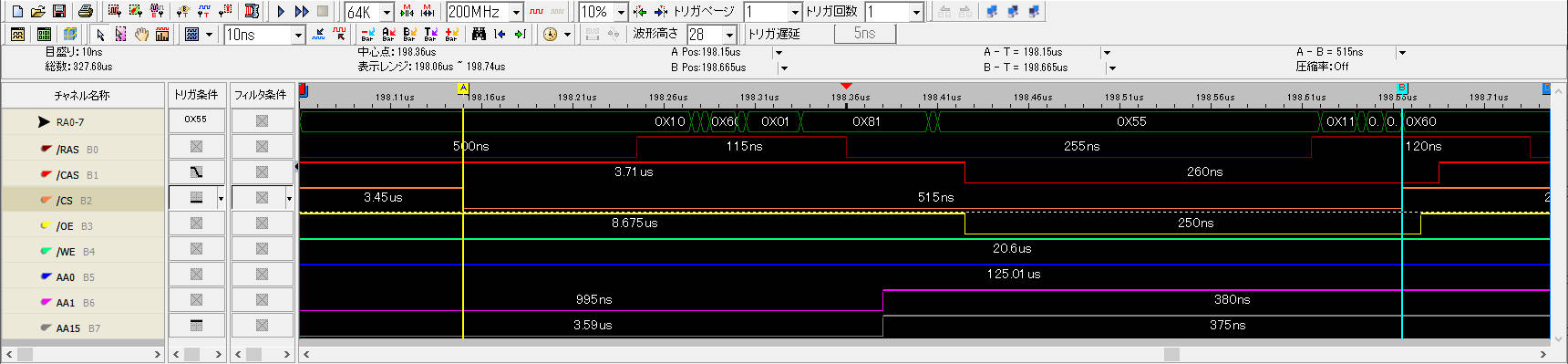This screenshot has height=364, width=1568.
Task: Toggle trigger condition for /RAS
Action: (x=196, y=146)
